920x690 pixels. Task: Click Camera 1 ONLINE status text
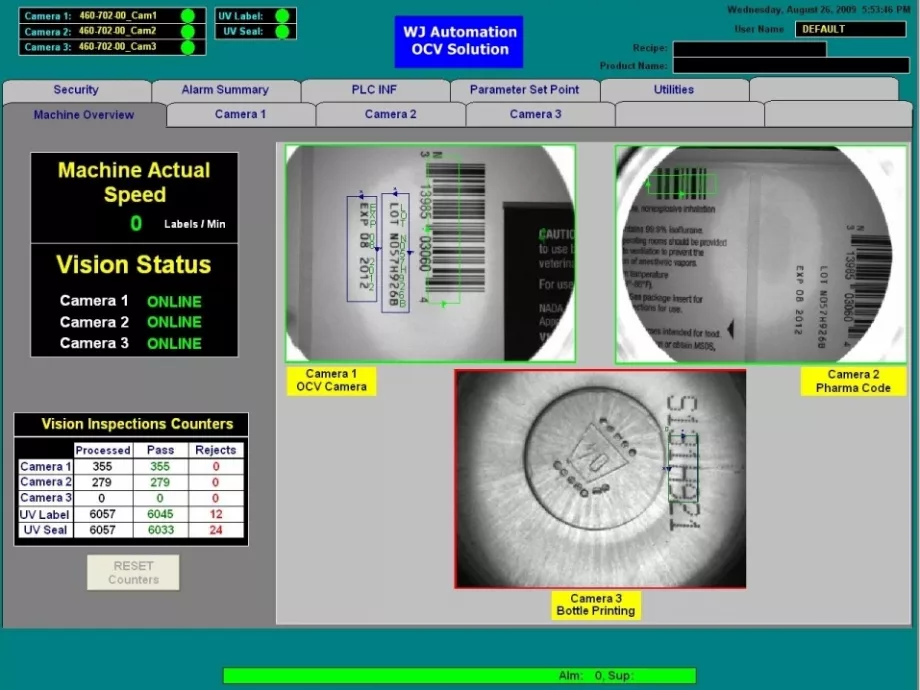click(174, 302)
